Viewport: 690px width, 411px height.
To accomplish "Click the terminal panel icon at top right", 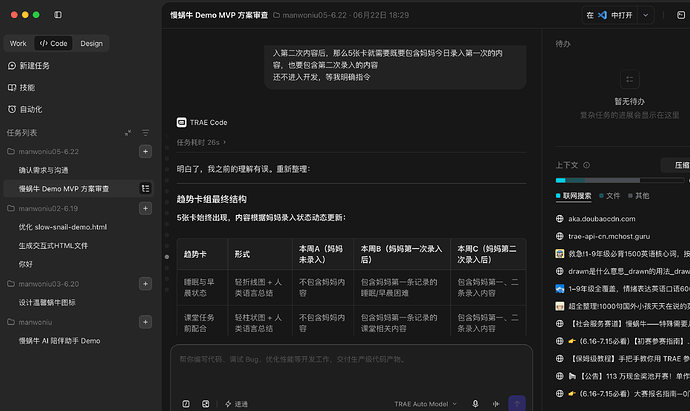I will (681, 15).
